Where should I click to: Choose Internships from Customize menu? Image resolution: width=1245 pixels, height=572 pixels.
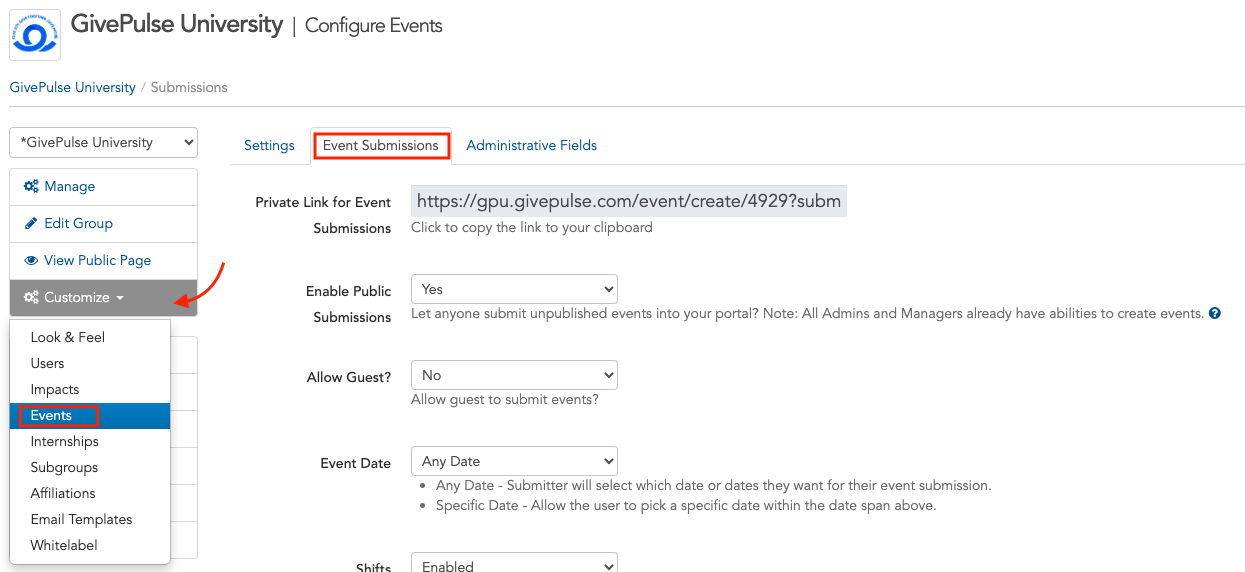[x=90, y=441]
